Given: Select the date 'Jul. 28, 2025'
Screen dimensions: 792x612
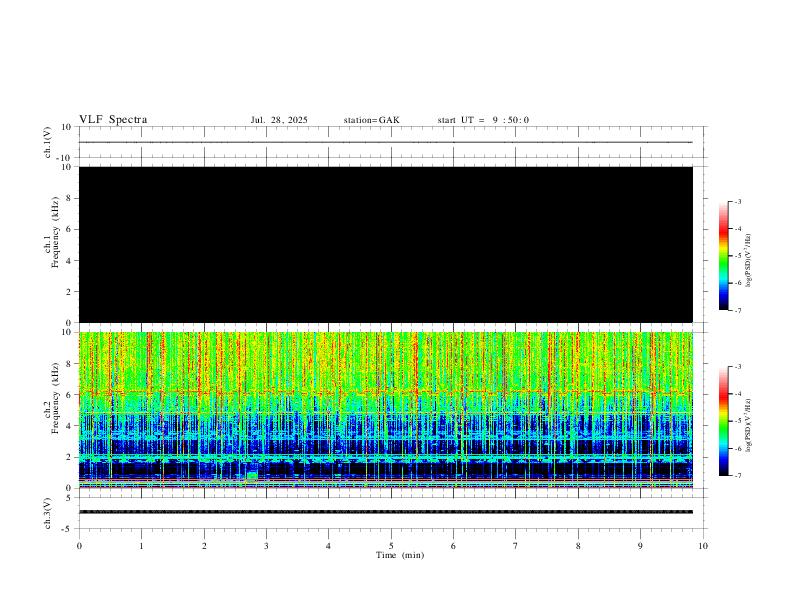Looking at the screenshot, I should pos(279,120).
